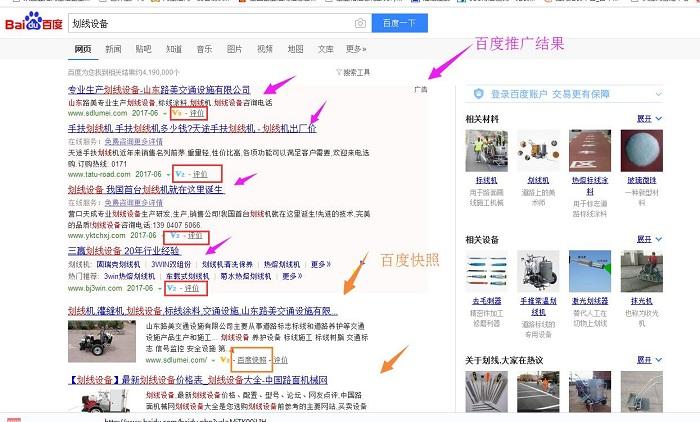The height and width of the screenshot is (422, 700).
Task: Open result 最新划线设备价格表 中国路面机械网
Action: click(198, 380)
